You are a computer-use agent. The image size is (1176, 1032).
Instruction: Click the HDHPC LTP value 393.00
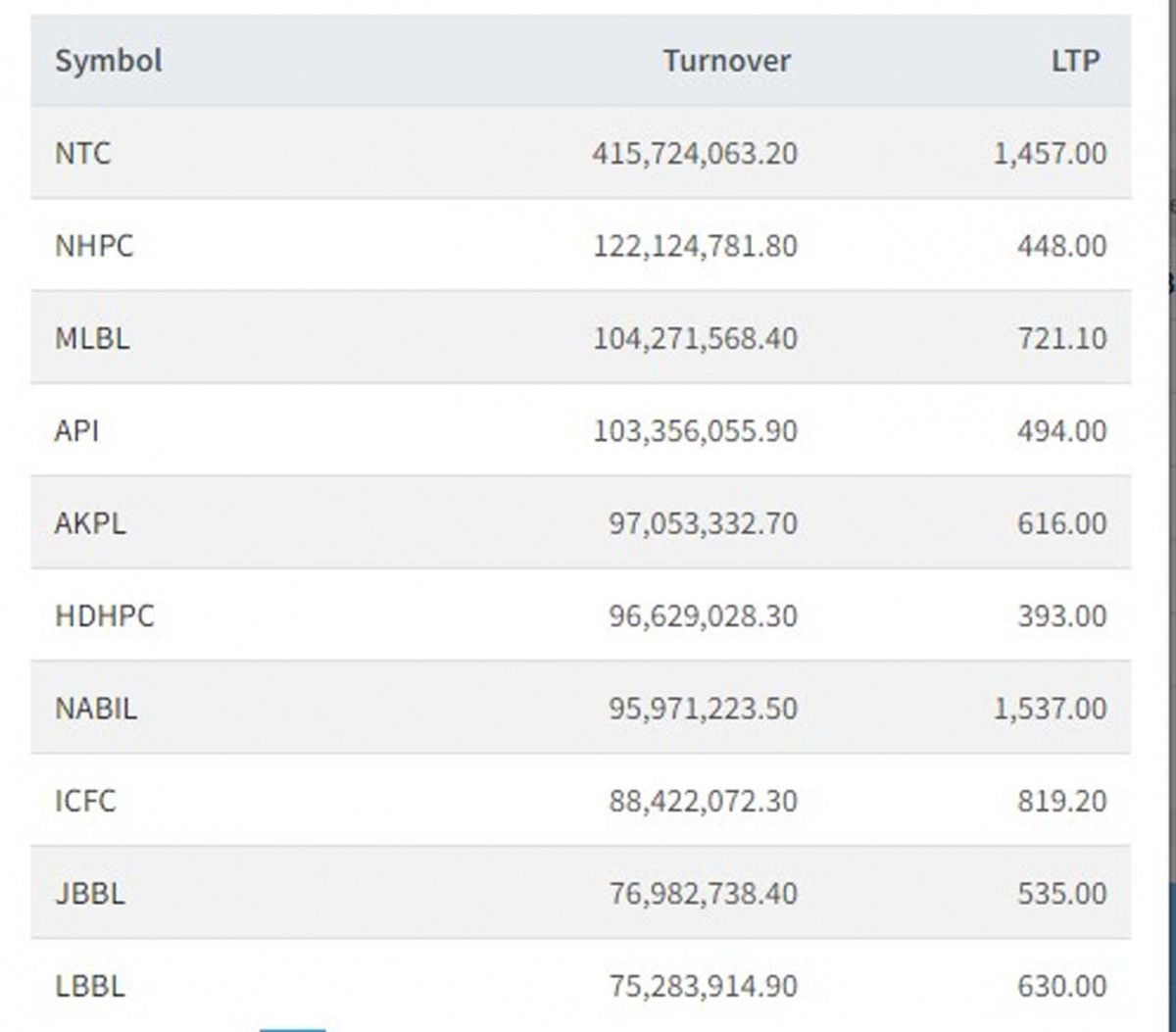(1061, 616)
